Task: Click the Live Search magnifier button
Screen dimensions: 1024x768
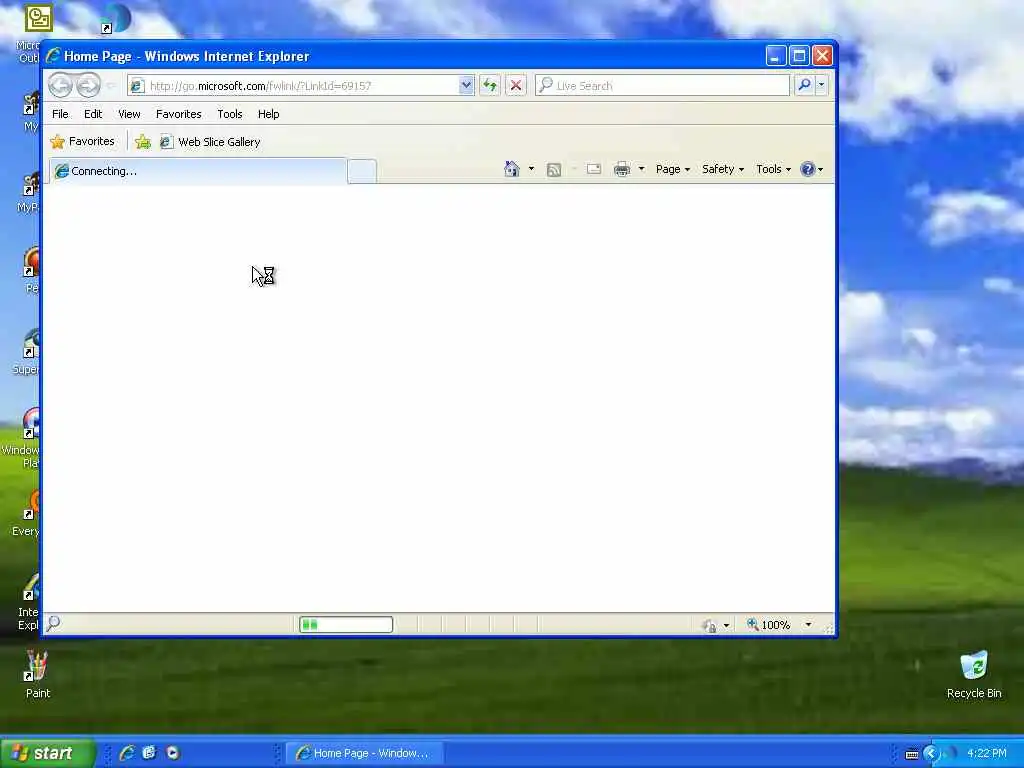Action: [805, 85]
